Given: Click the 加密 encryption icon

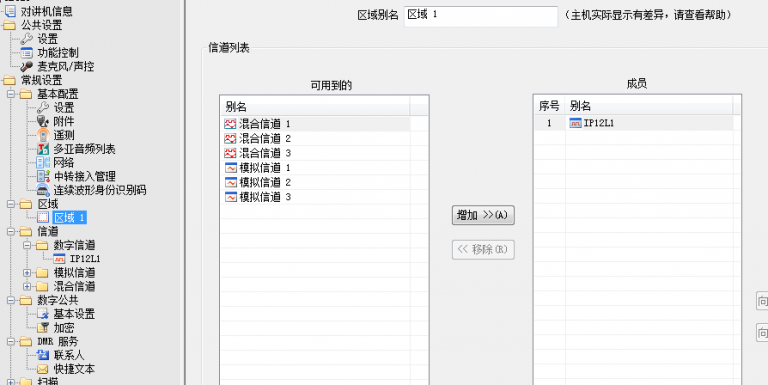Looking at the screenshot, I should tap(43, 328).
